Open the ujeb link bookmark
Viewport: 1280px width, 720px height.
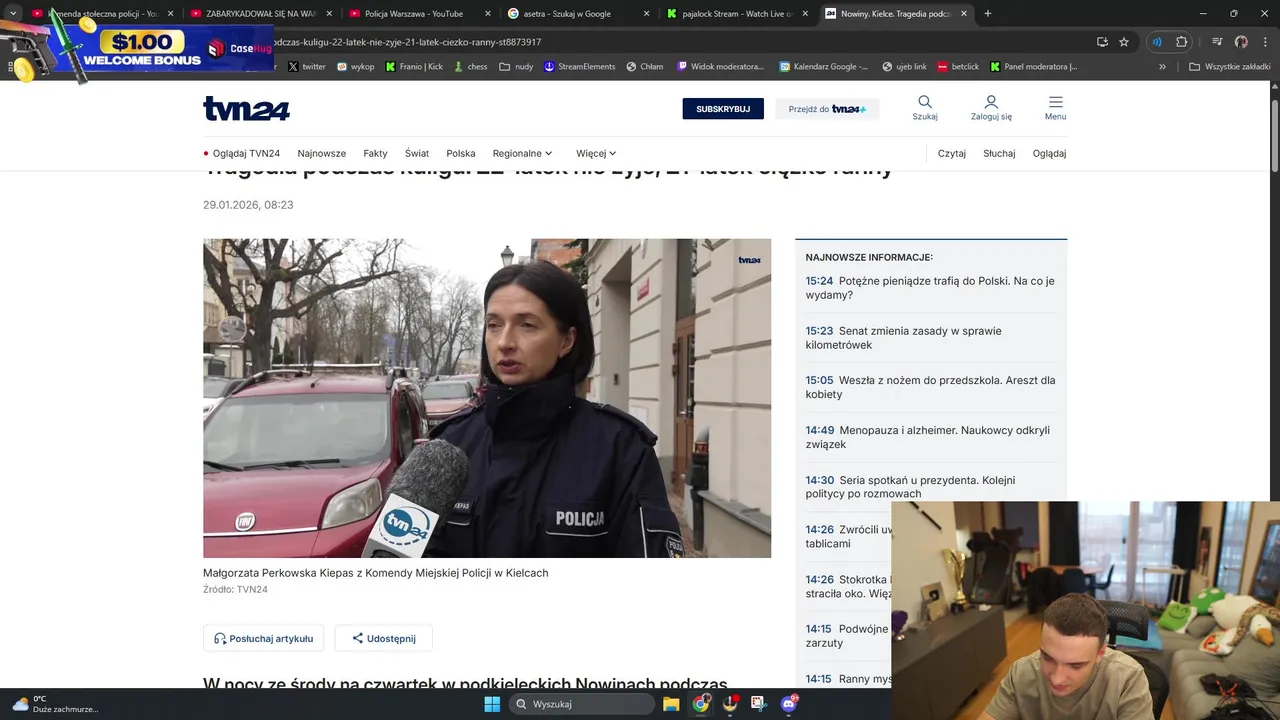coord(904,67)
